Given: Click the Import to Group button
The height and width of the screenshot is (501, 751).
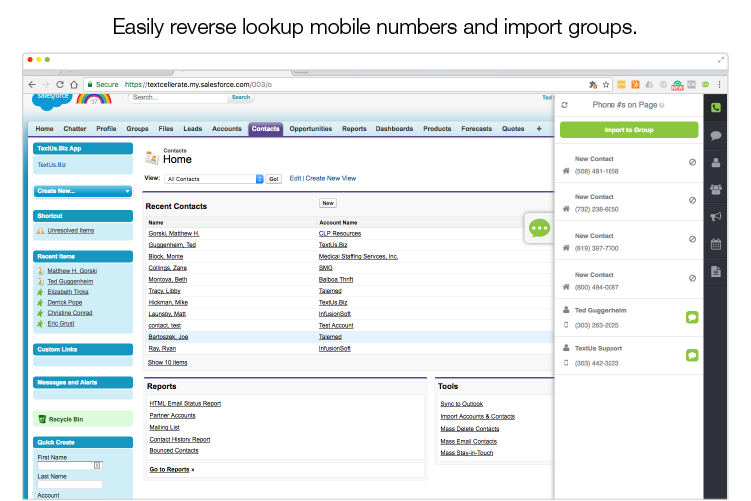Looking at the screenshot, I should click(629, 130).
